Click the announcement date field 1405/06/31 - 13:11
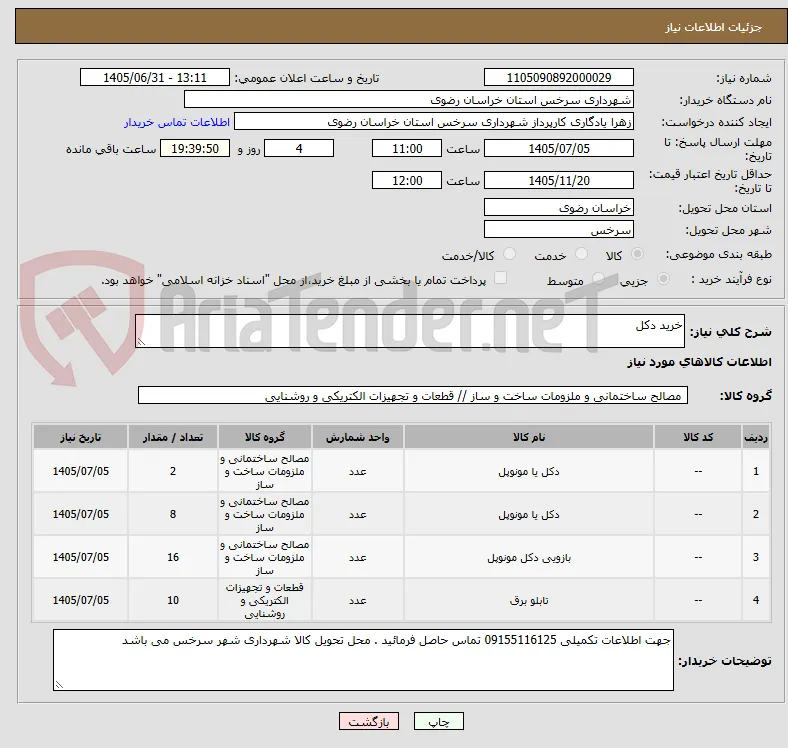This screenshot has height=748, width=788. point(155,77)
